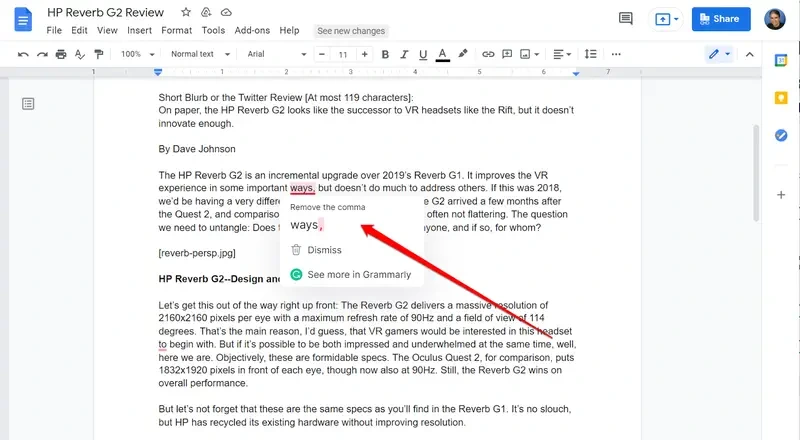The height and width of the screenshot is (440, 800).
Task: Open the Normal text style dropdown
Action: pos(201,54)
